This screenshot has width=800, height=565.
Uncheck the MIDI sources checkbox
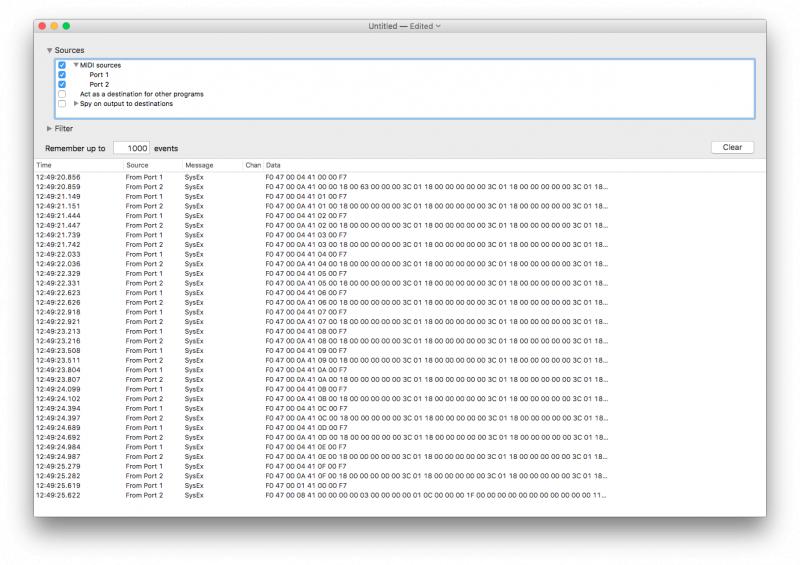point(62,65)
